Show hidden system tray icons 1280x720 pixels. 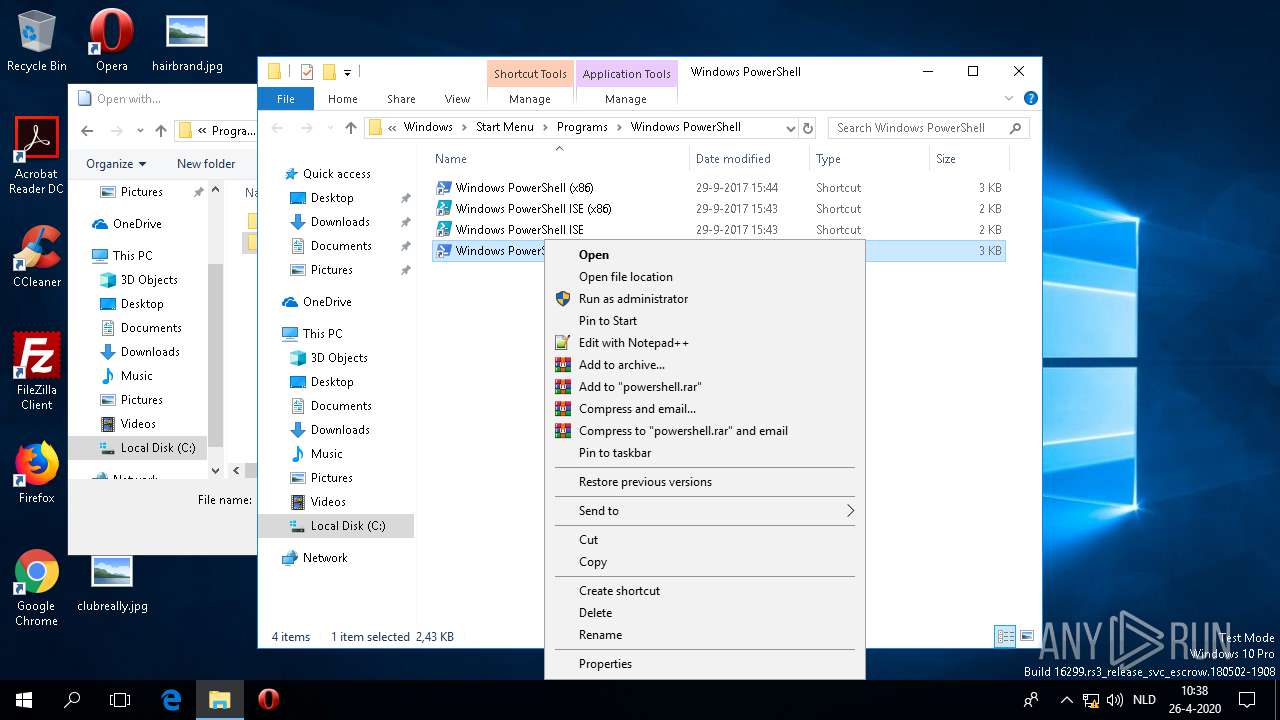tap(1066, 700)
